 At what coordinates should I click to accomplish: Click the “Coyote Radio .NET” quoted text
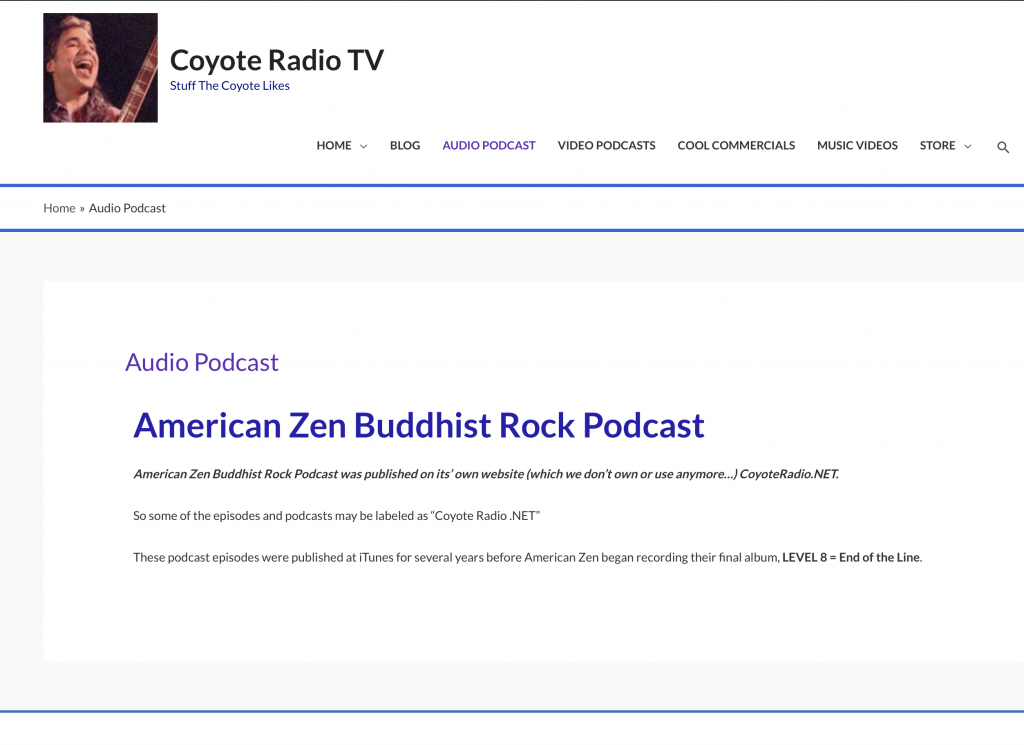[485, 516]
